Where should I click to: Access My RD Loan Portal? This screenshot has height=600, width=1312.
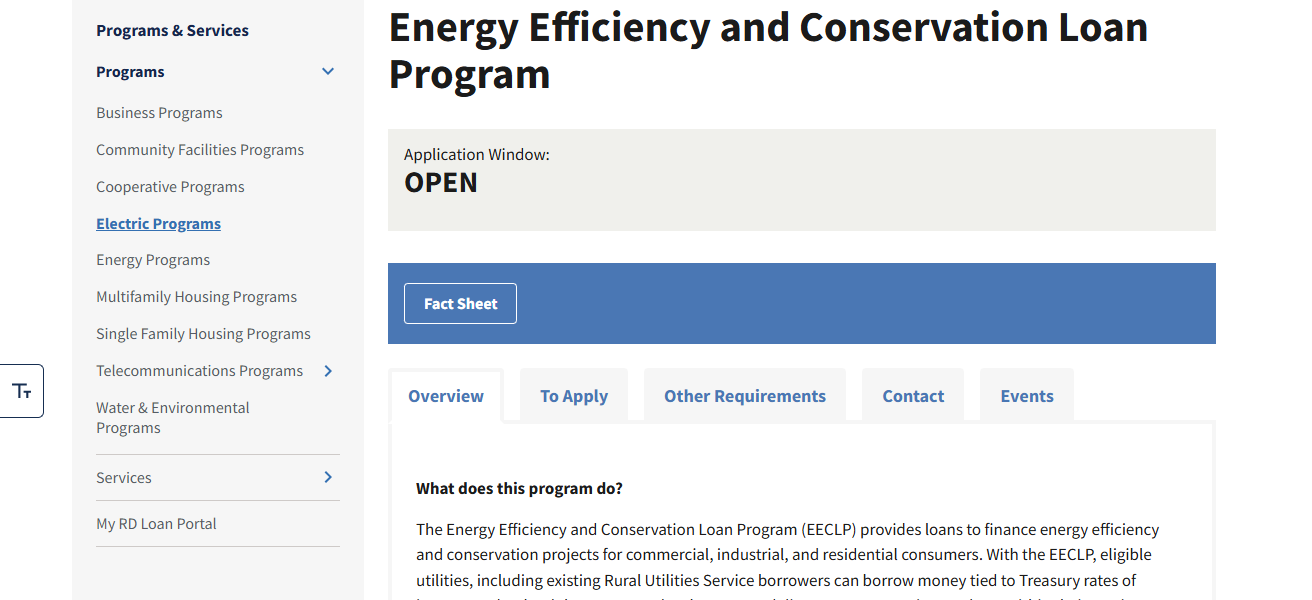click(156, 523)
